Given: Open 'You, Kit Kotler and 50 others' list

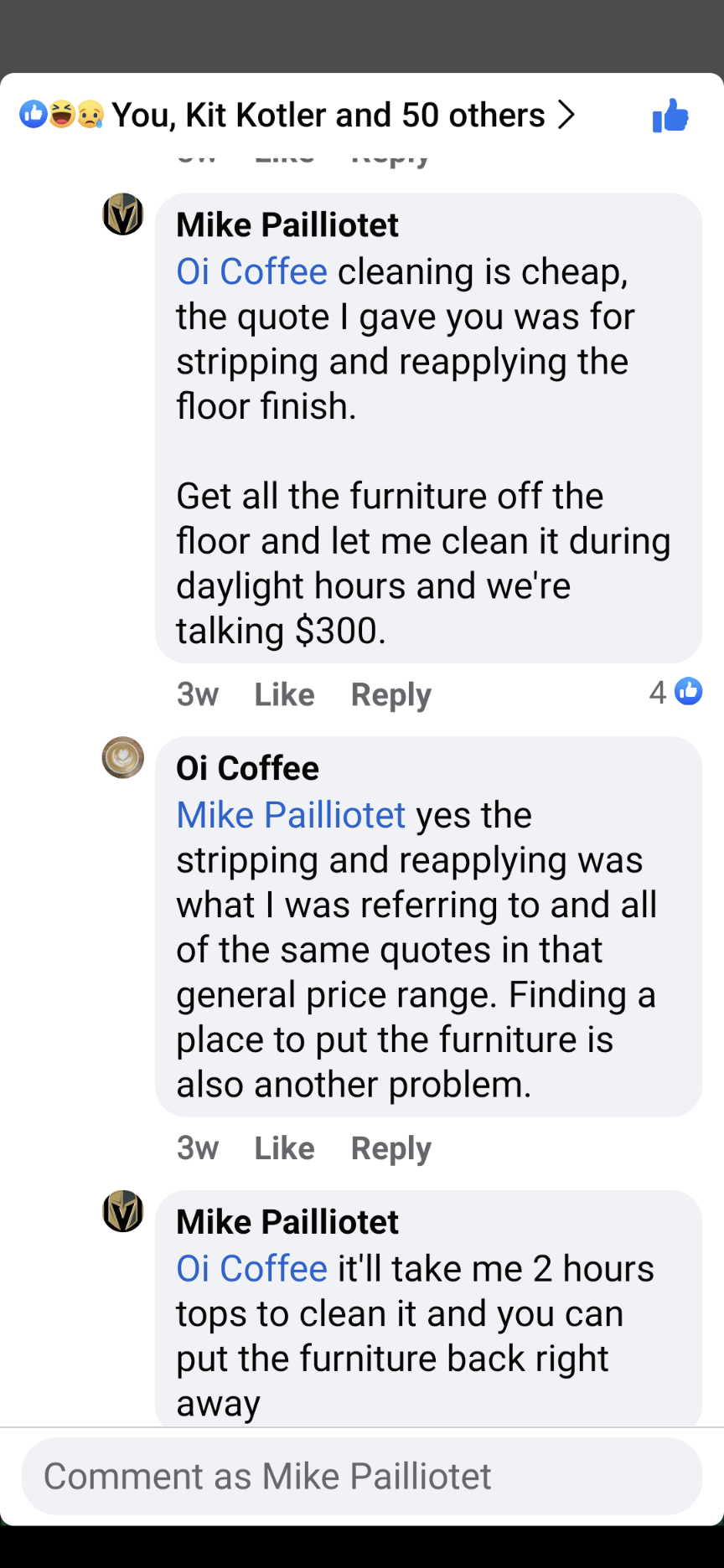Looking at the screenshot, I should click(x=328, y=116).
